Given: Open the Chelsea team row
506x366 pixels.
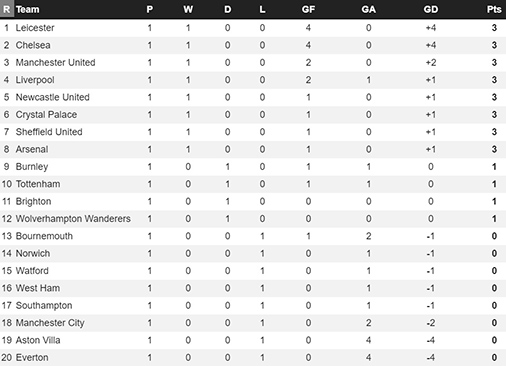Looking at the screenshot, I should 253,45.
